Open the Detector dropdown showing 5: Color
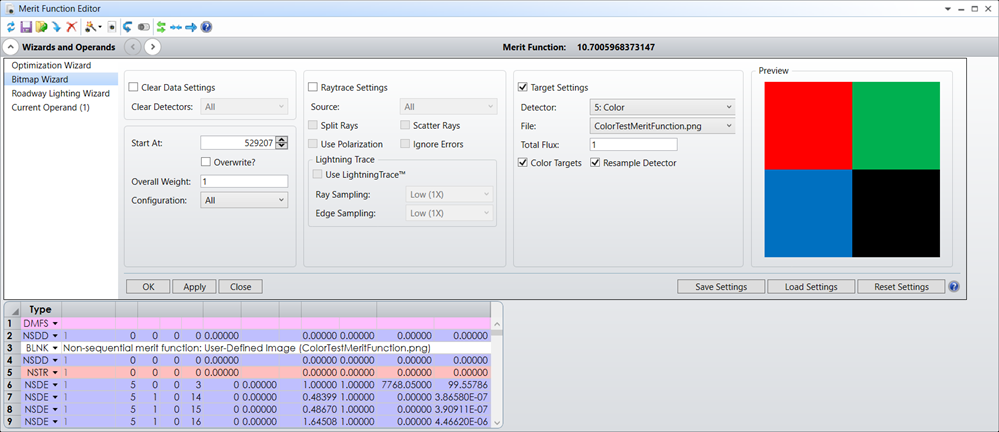 click(x=662, y=107)
